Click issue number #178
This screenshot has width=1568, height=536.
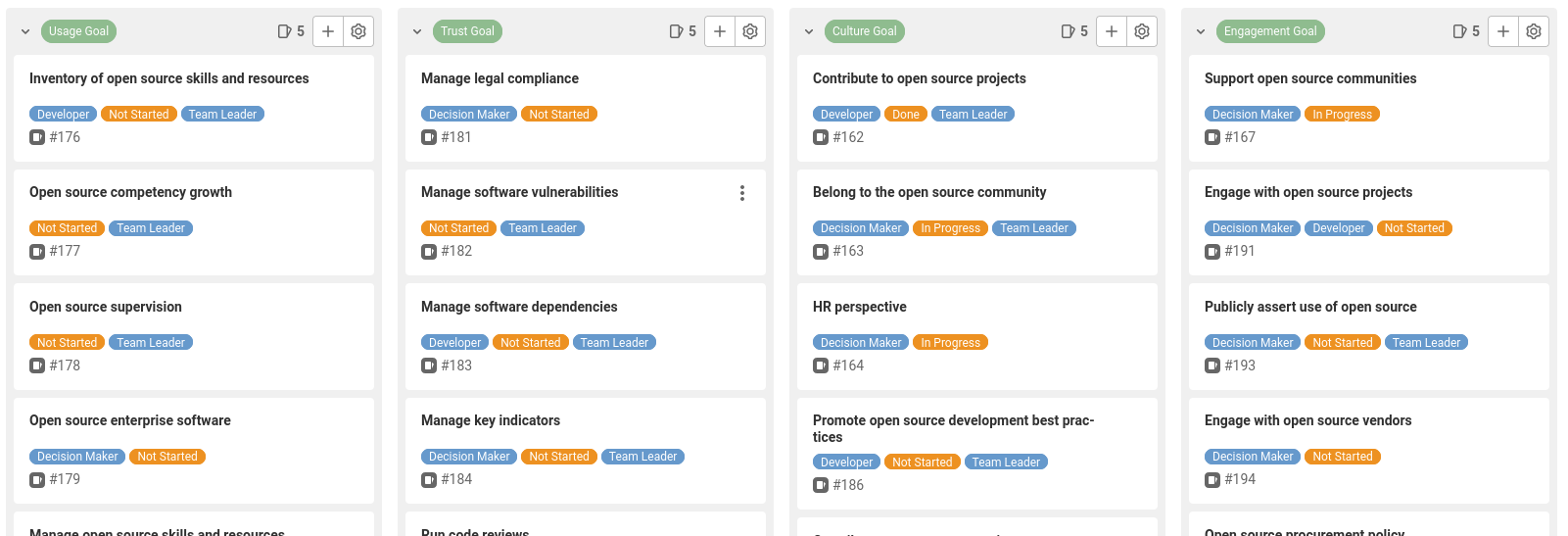coord(65,365)
